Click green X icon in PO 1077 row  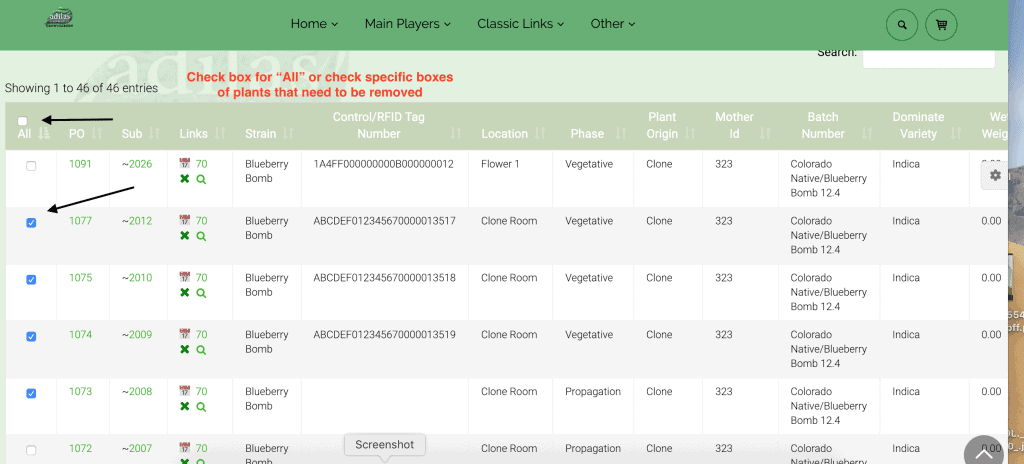(184, 236)
